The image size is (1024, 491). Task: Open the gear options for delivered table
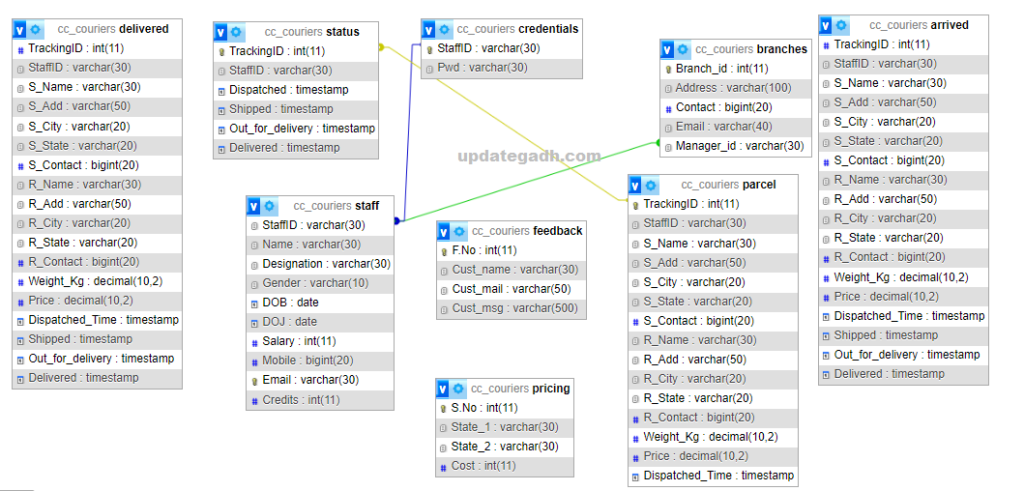(35, 29)
